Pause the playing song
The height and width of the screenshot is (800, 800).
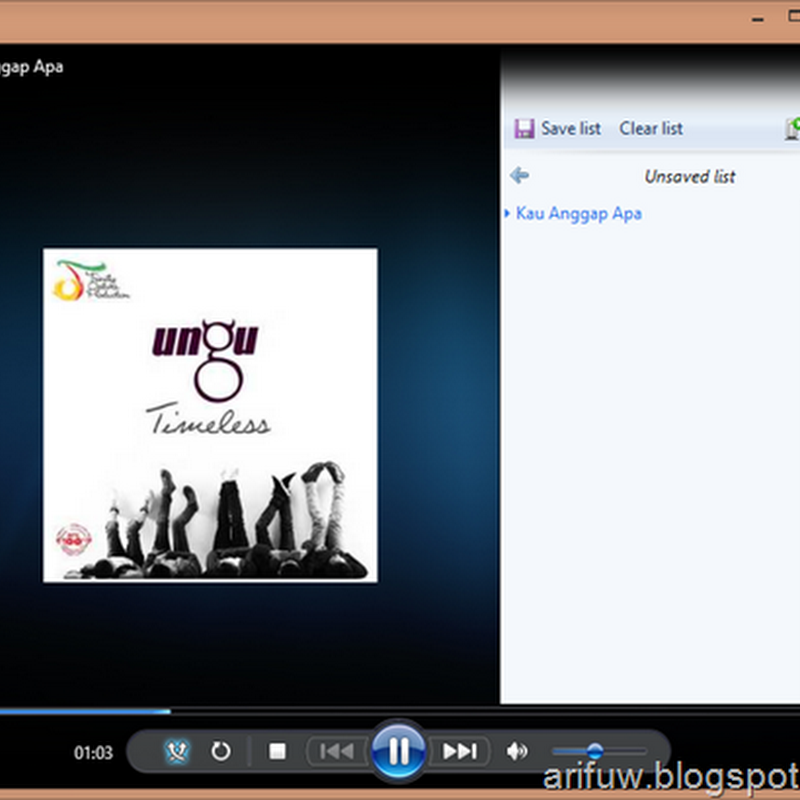tap(398, 751)
